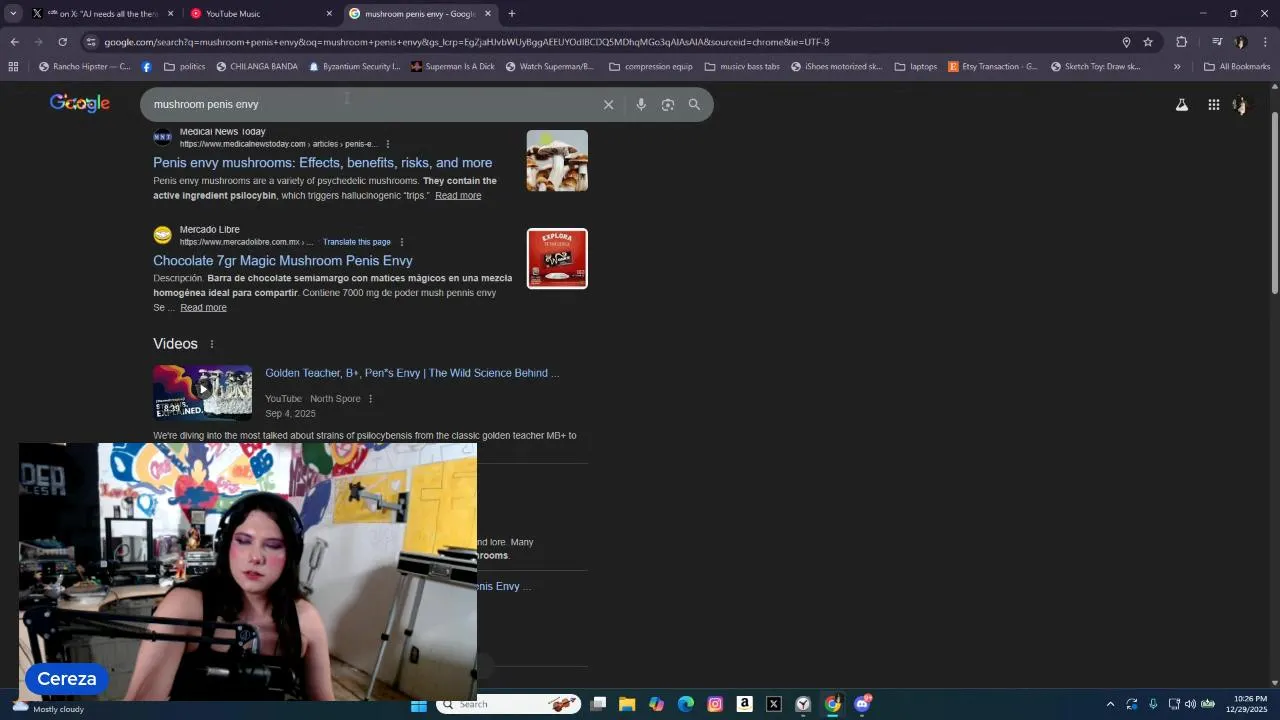Bookmark this page with the star
Image resolution: width=1280 pixels, height=720 pixels.
click(x=1148, y=42)
